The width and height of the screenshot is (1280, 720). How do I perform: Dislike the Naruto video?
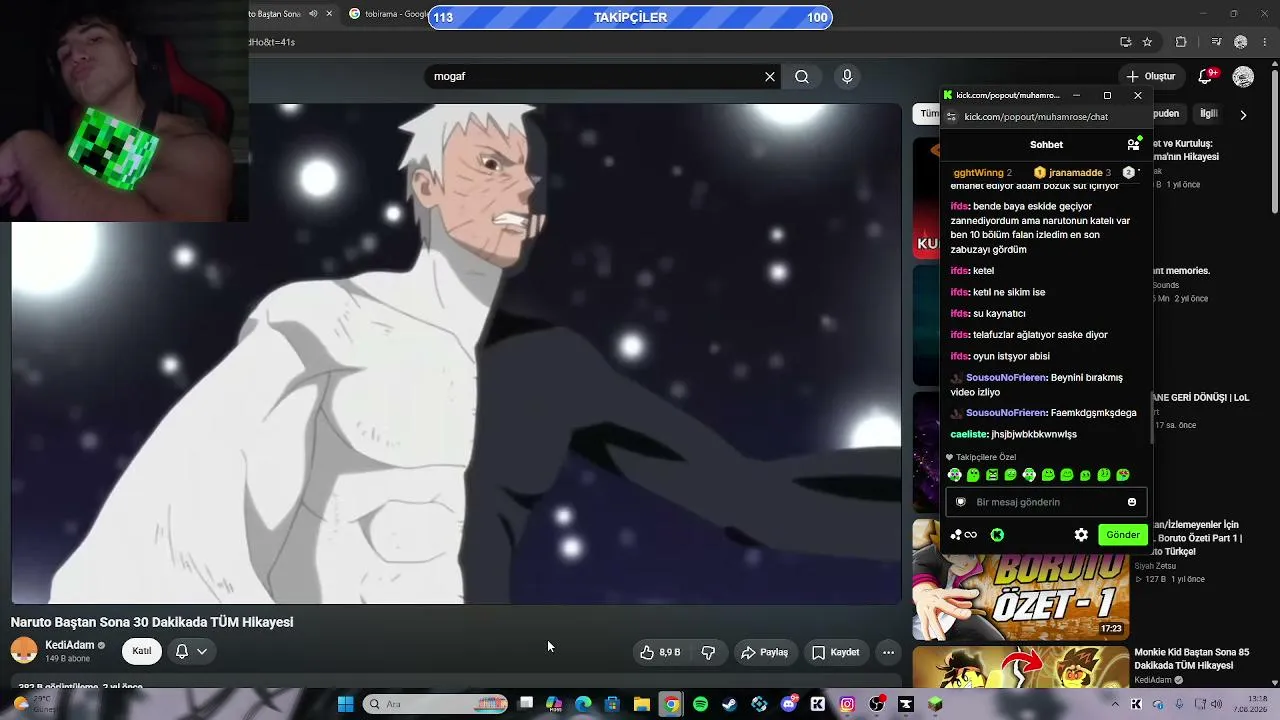click(x=708, y=652)
